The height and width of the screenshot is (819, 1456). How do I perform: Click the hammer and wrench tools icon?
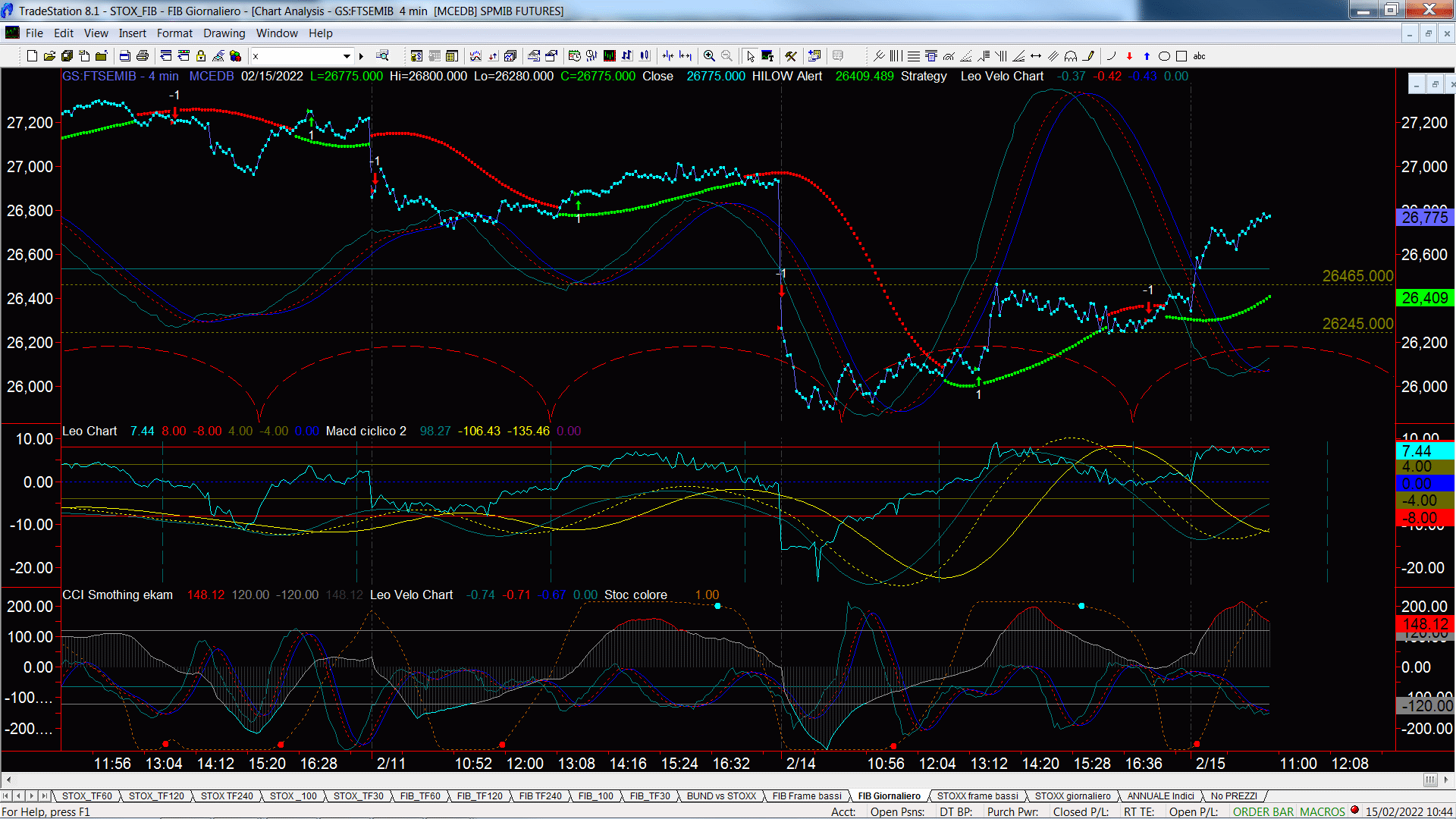coord(791,56)
